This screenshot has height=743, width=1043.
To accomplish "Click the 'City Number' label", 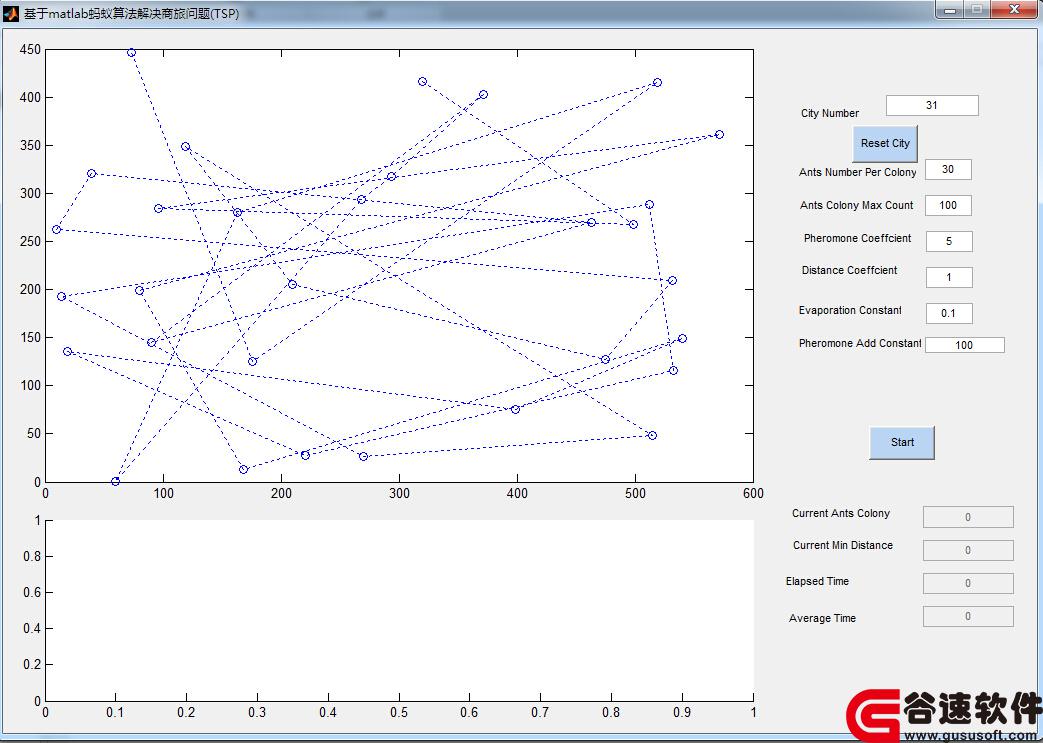I will [x=829, y=113].
